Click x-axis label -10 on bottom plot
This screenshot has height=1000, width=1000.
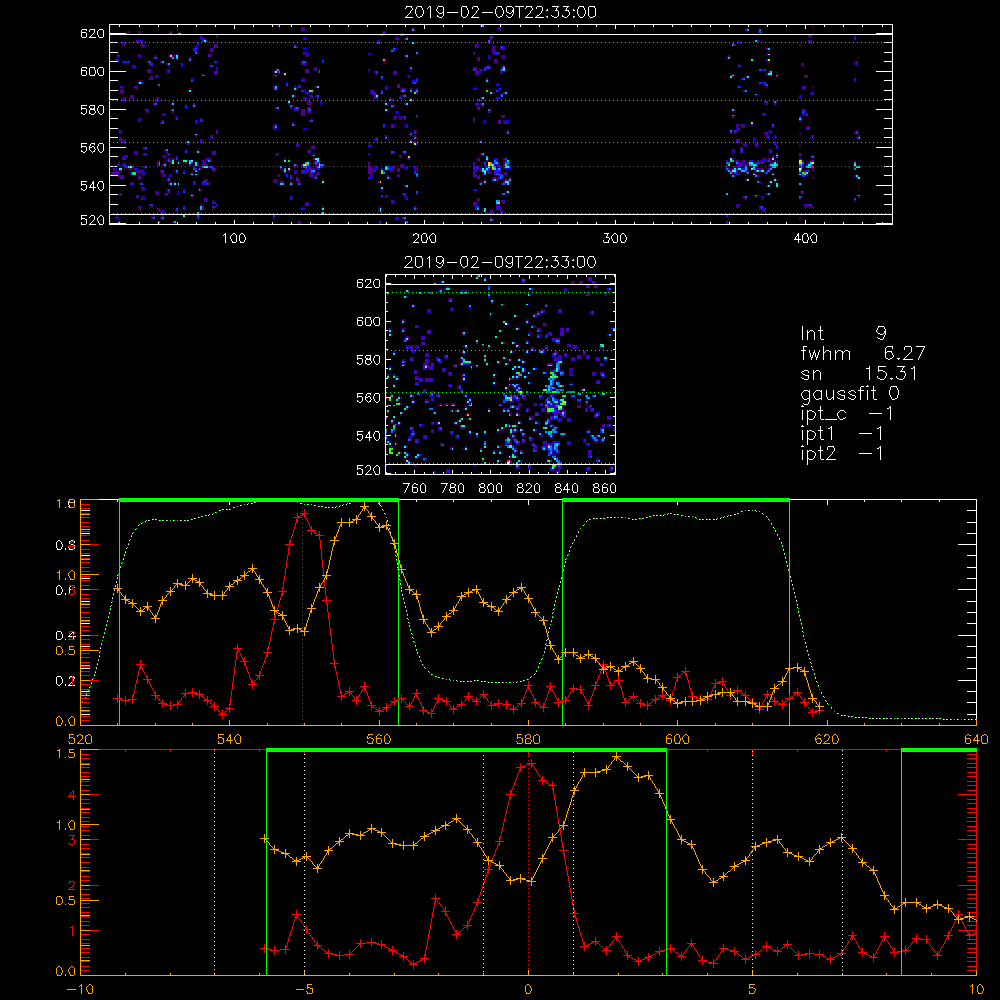[80, 990]
